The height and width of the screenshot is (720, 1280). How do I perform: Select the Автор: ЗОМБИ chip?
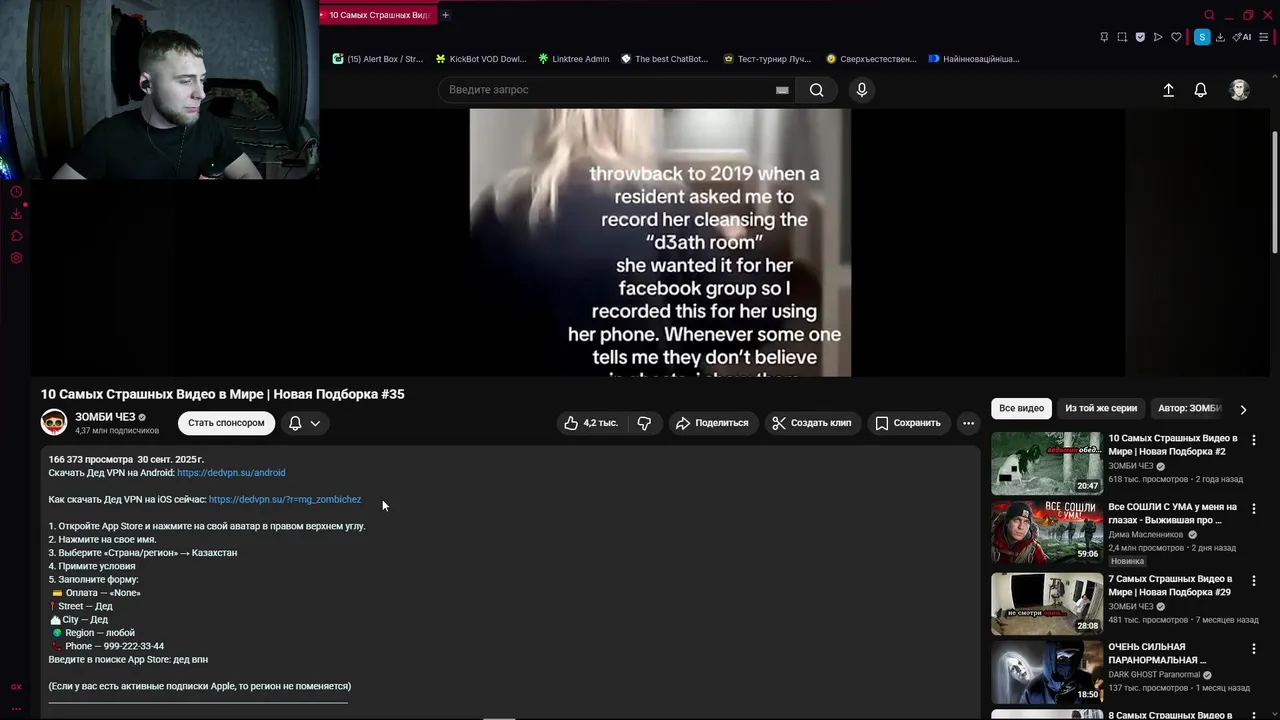[x=1189, y=408]
